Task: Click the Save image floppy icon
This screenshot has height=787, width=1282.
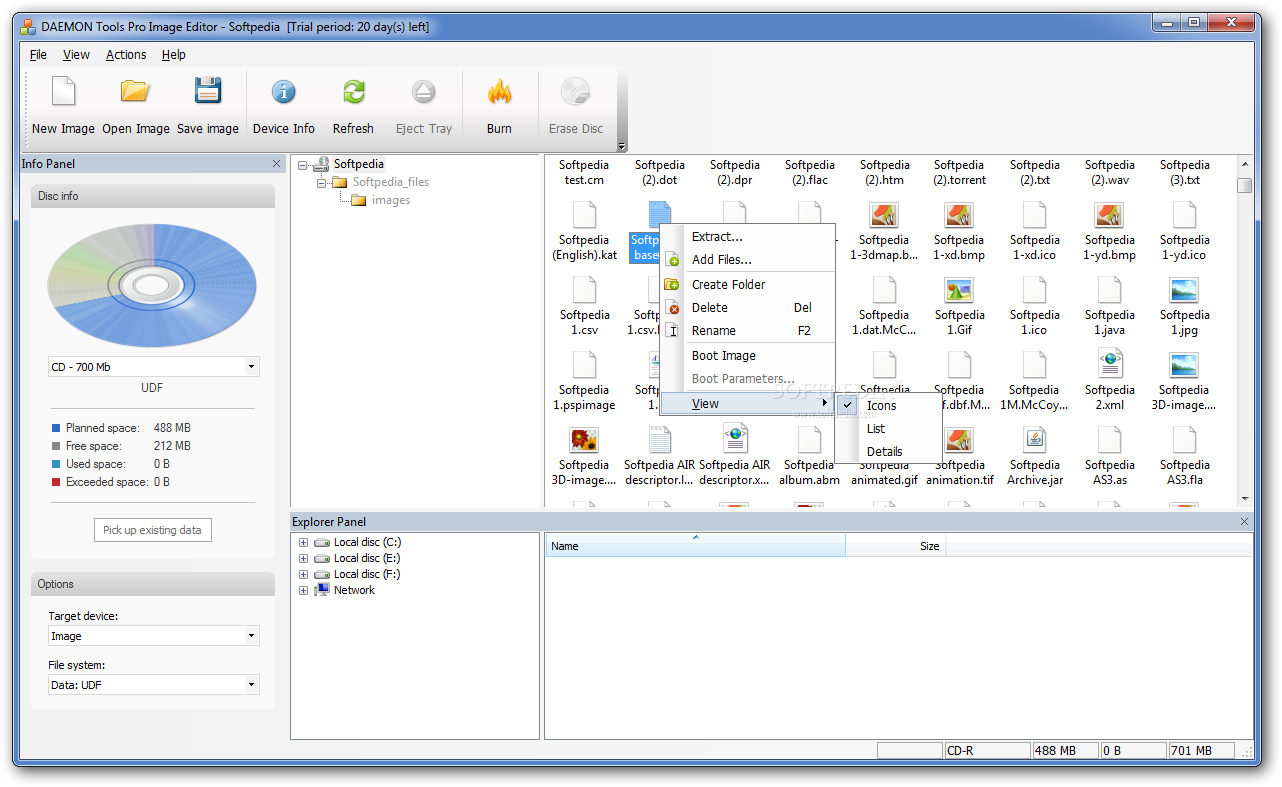Action: [208, 92]
